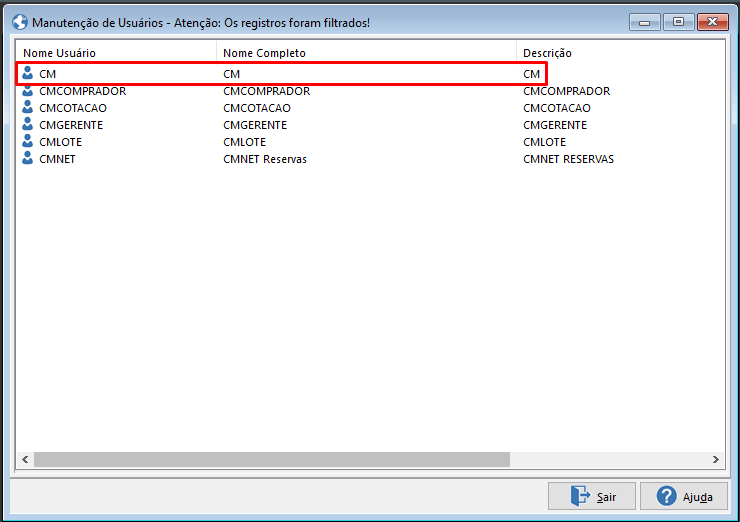Click the horizontal scrollbar thumb

point(272,459)
